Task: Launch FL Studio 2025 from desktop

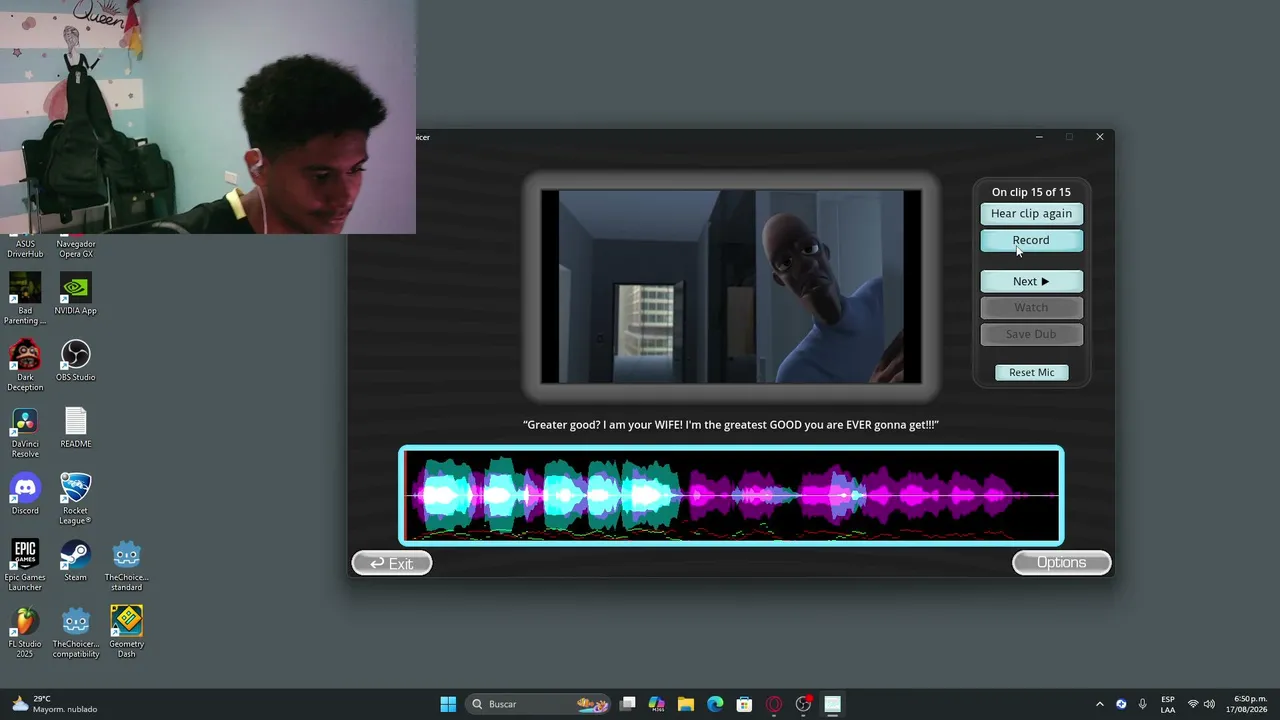Action: point(25,632)
